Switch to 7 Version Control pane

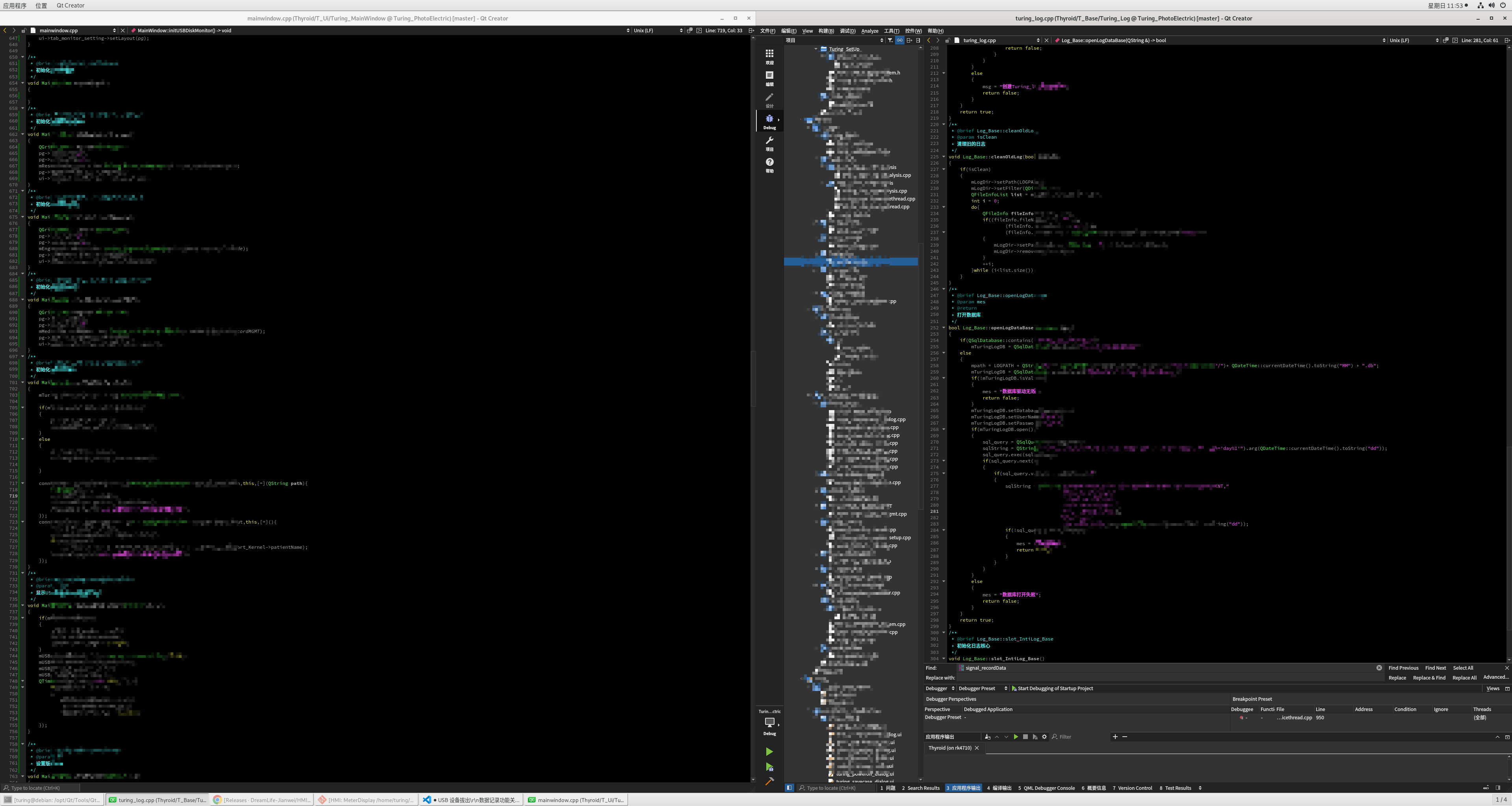pos(1132,788)
